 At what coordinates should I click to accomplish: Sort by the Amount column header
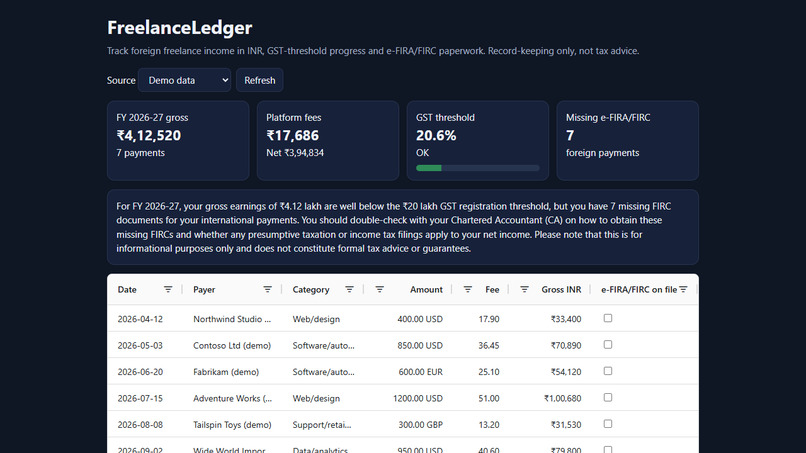click(x=426, y=289)
